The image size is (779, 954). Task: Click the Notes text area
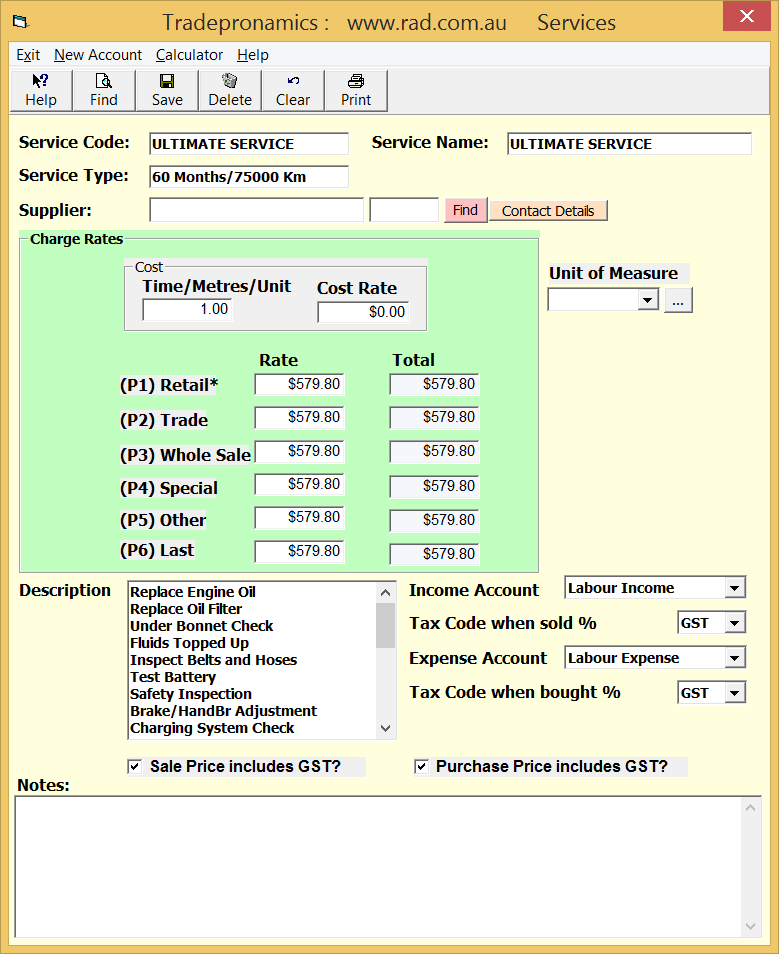[379, 867]
